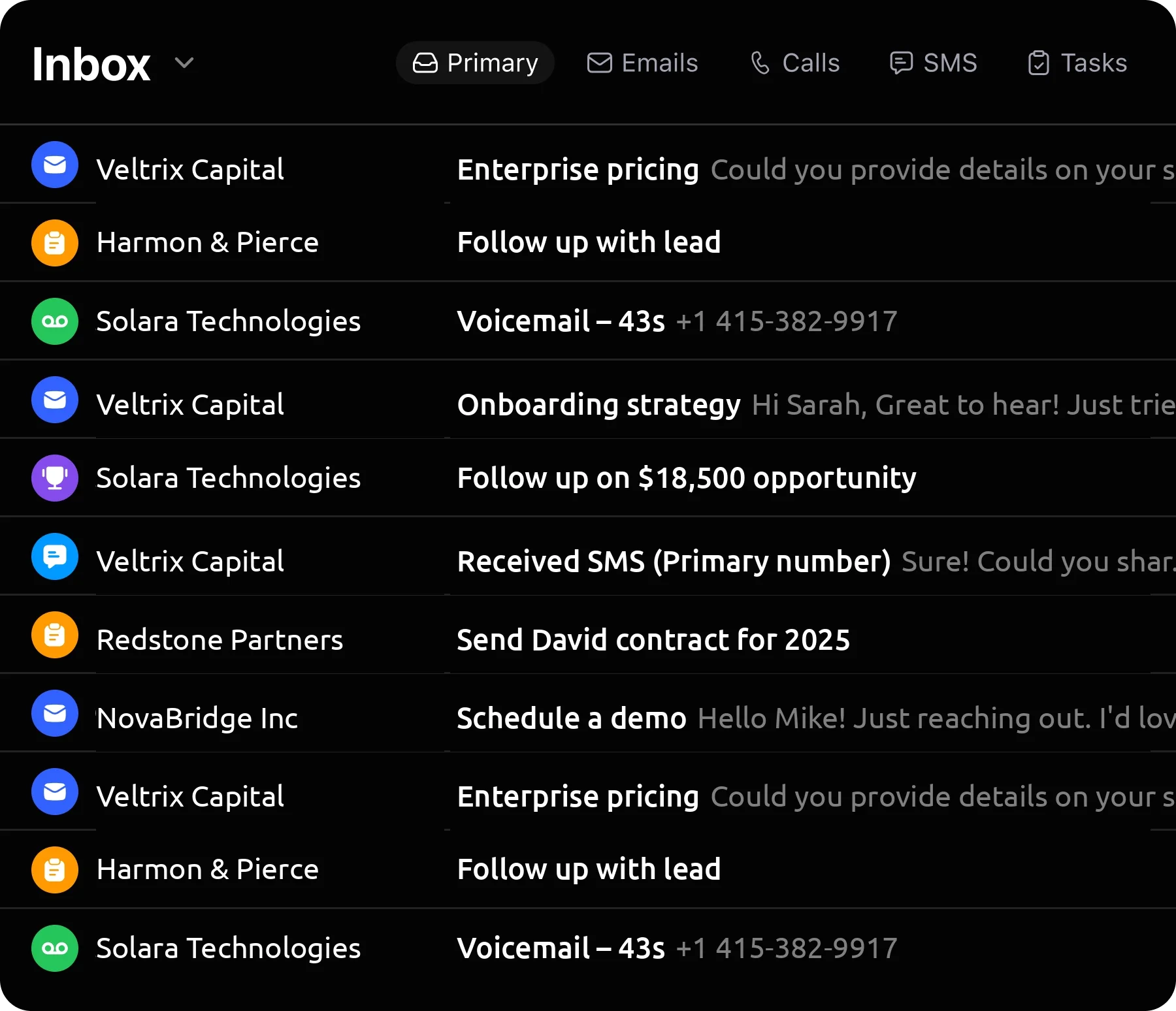Click the SMS bubble icon on the Veltrix Capital row
The image size is (1176, 1011).
pos(55,556)
